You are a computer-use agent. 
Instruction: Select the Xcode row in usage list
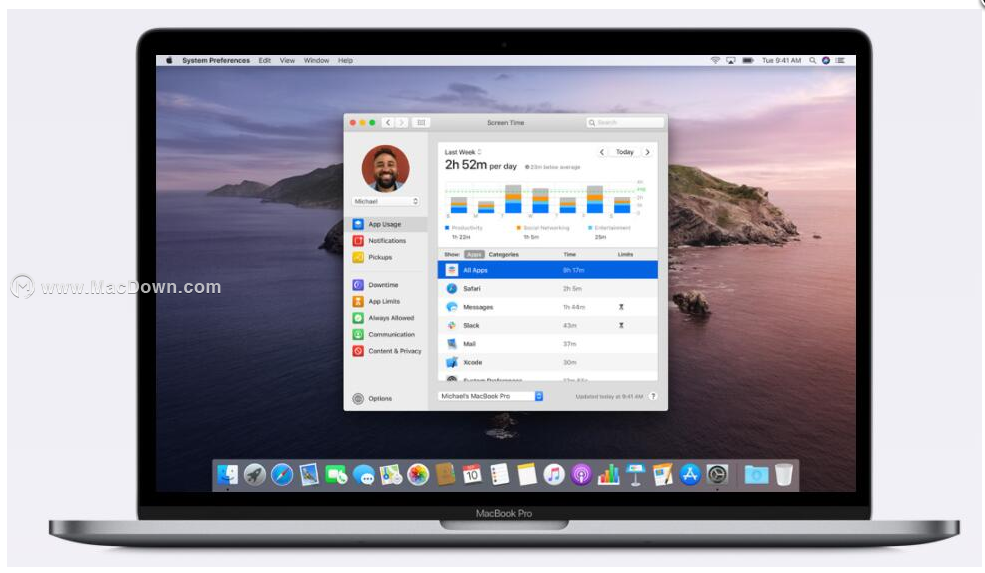[x=547, y=362]
